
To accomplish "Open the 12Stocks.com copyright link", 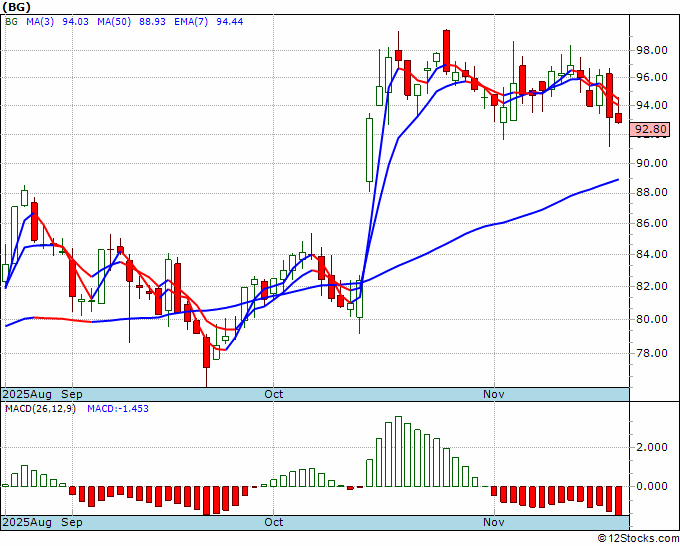I will click(x=638, y=539).
